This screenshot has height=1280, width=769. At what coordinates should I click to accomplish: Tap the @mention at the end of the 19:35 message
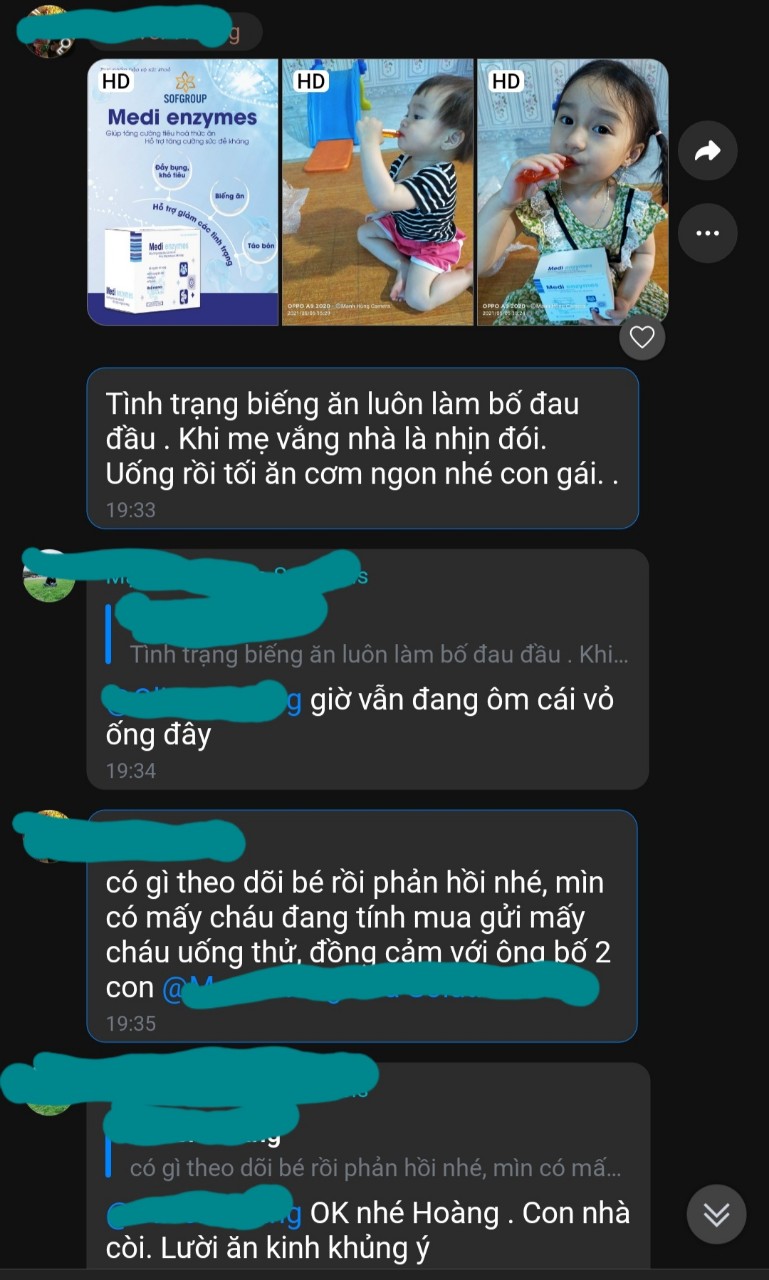(x=380, y=989)
